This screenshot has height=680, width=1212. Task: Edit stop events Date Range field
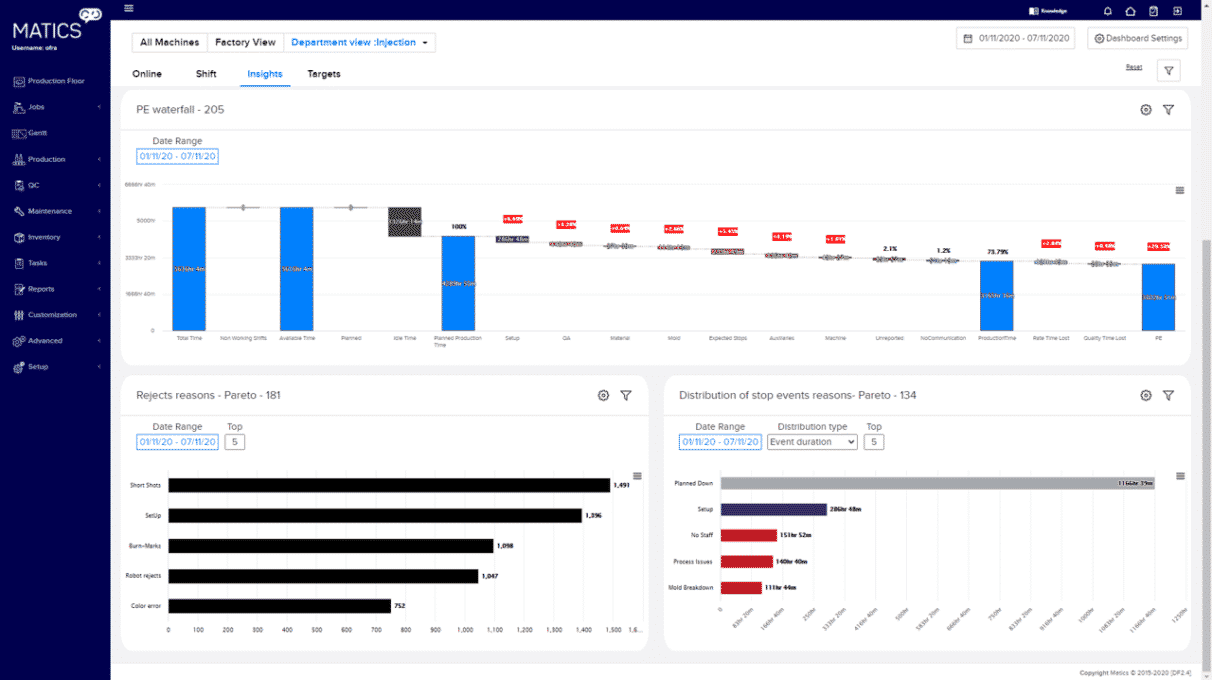click(x=720, y=441)
